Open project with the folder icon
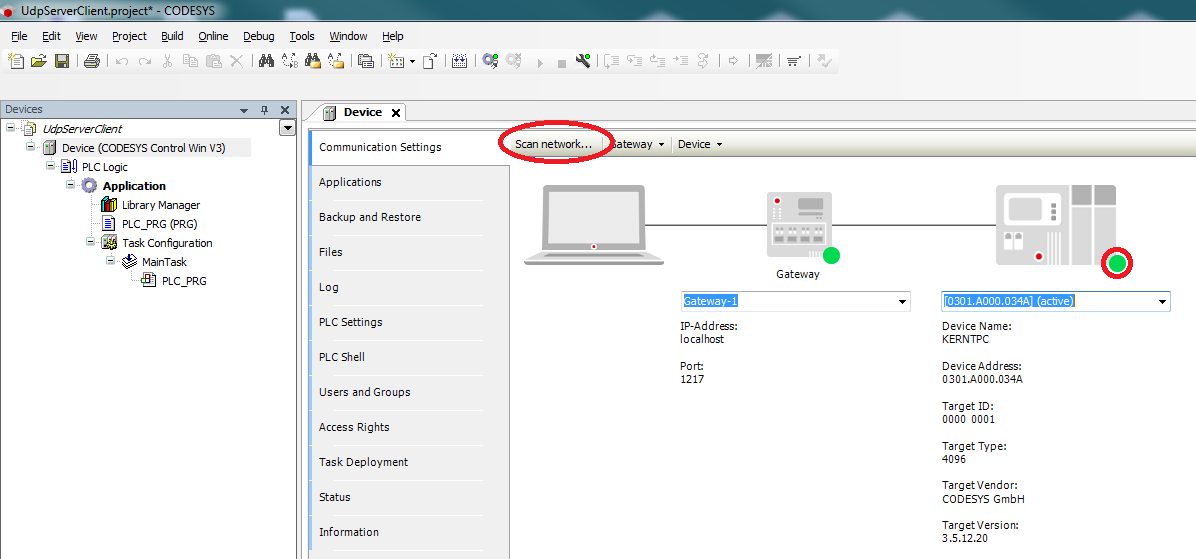 click(39, 61)
